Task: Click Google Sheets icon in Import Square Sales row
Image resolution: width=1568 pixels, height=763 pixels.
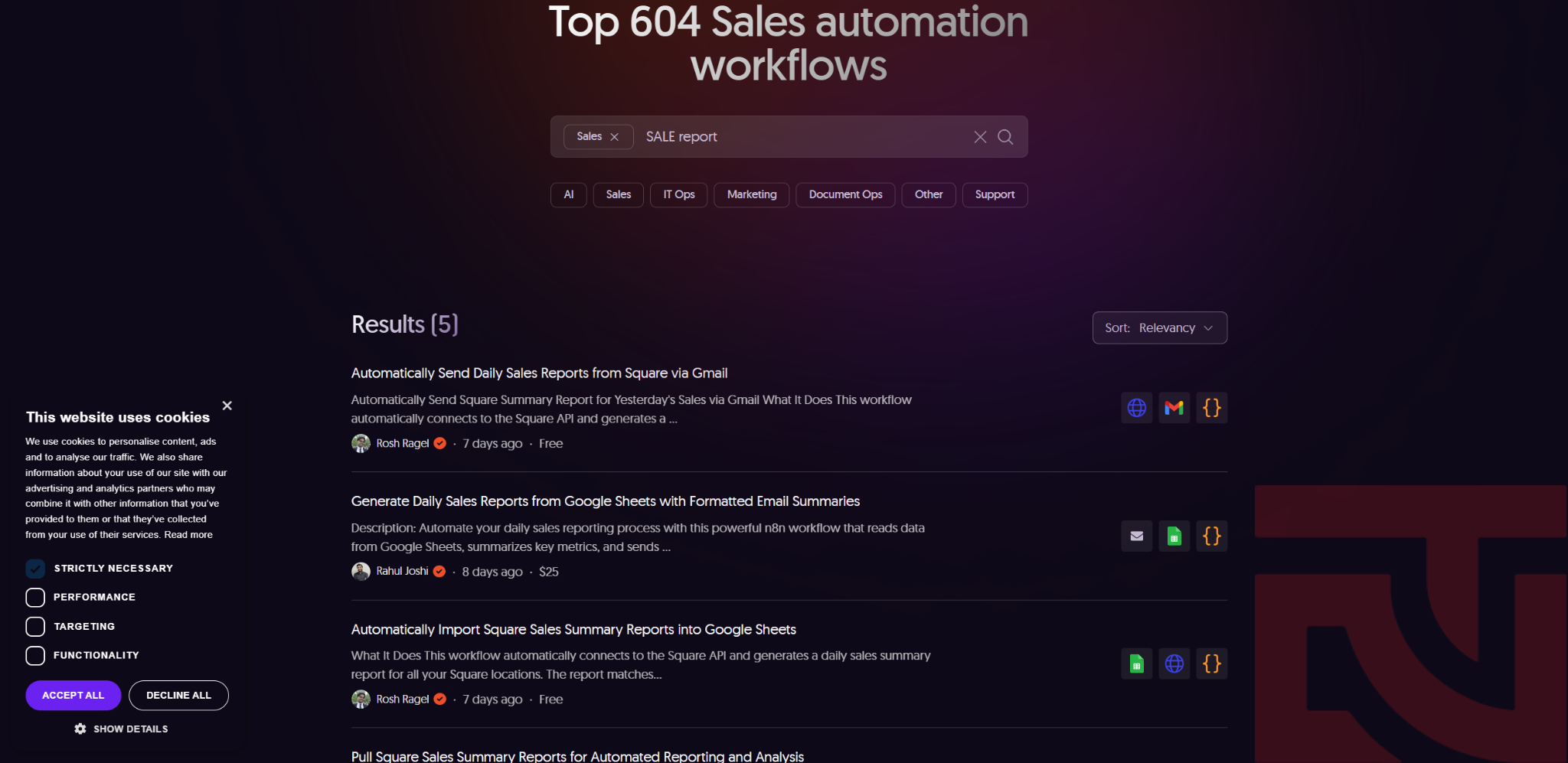Action: click(x=1137, y=664)
